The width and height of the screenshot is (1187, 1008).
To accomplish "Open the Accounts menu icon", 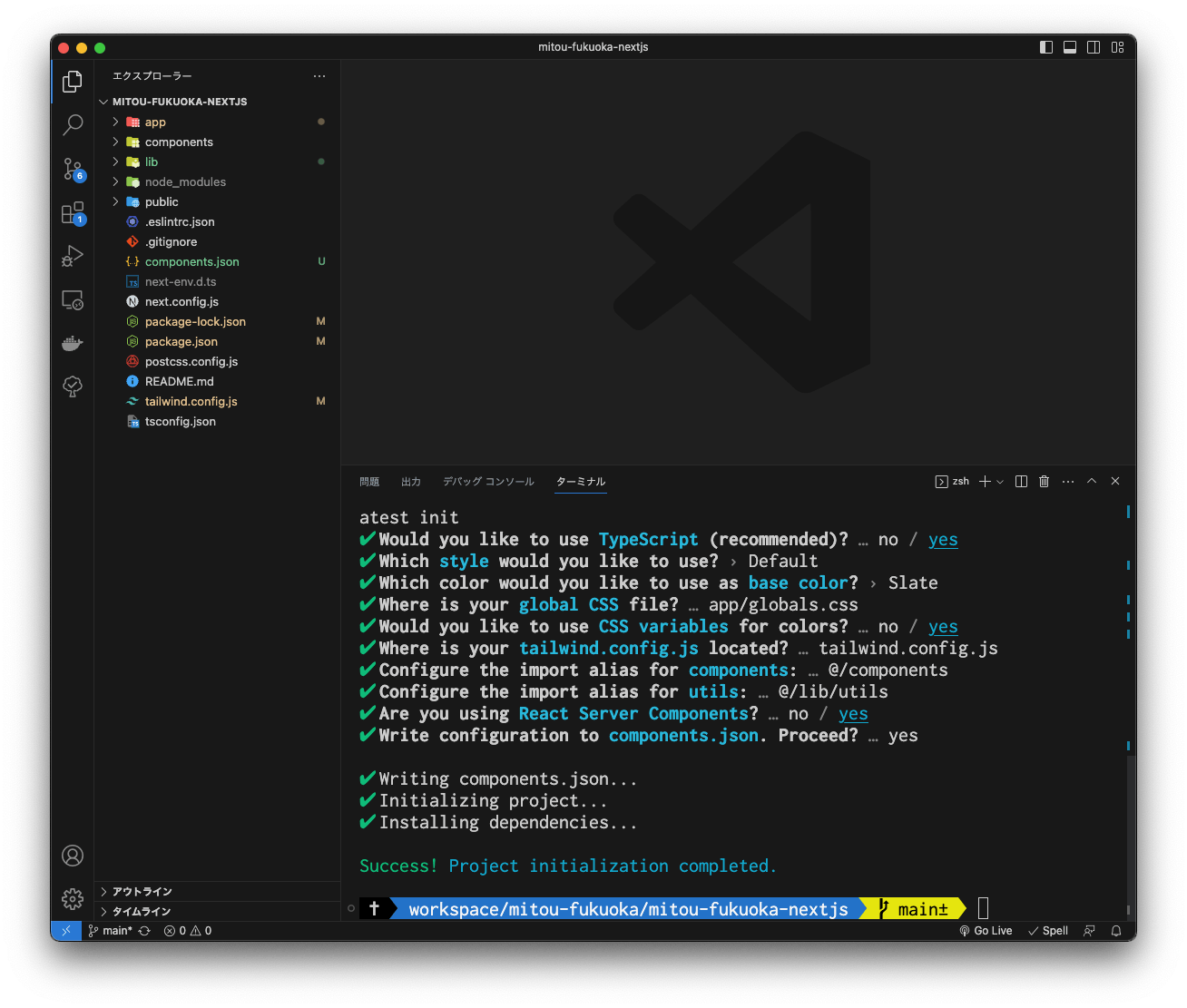I will coord(73,856).
